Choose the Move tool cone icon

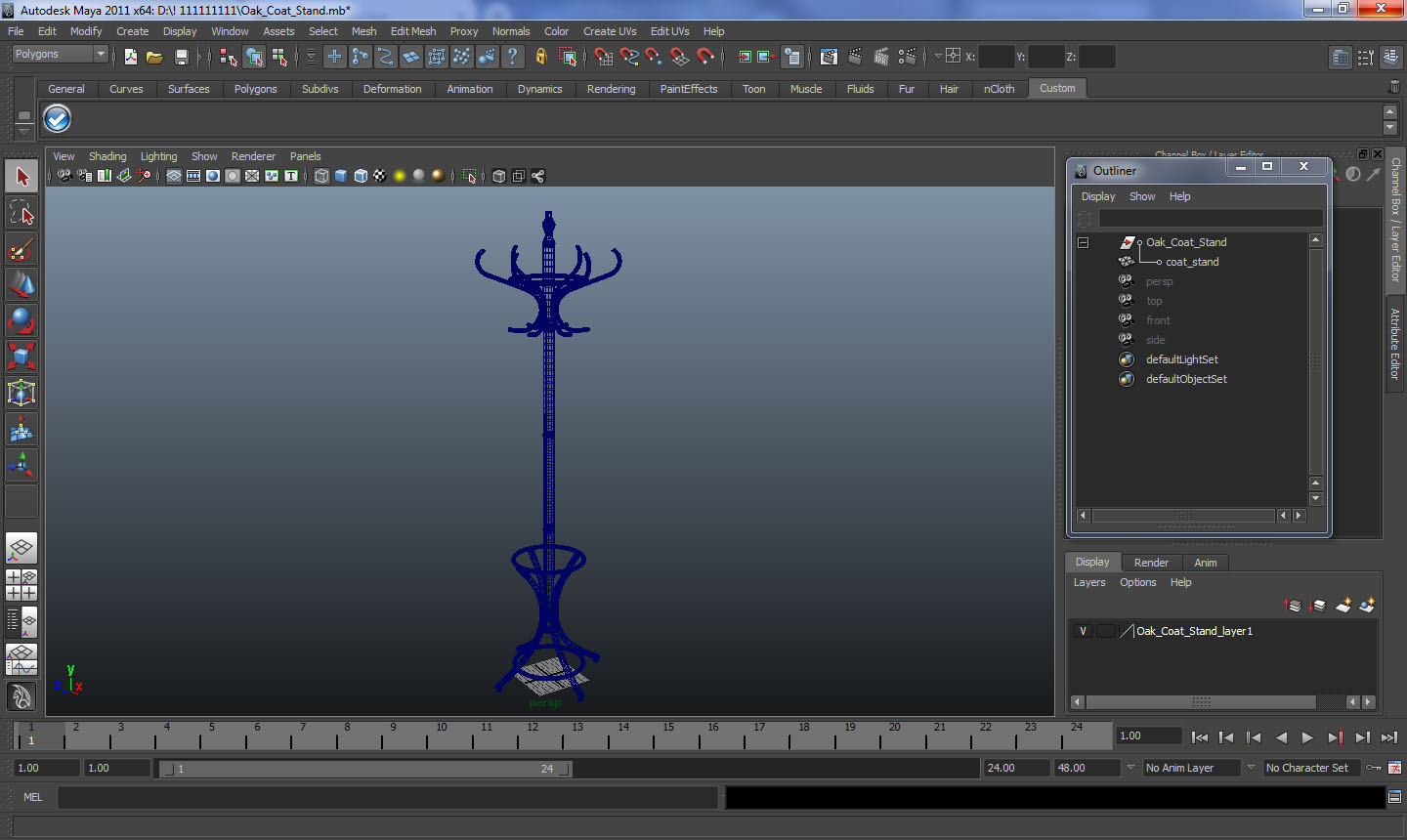(21, 284)
